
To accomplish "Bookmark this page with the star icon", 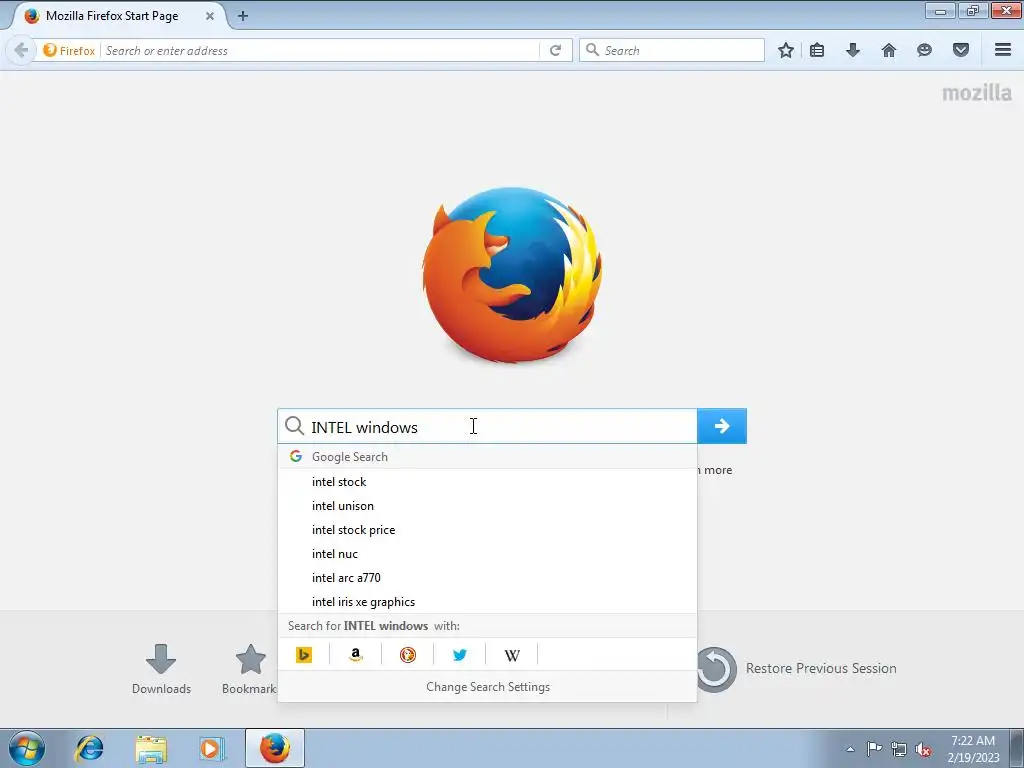I will coord(786,50).
